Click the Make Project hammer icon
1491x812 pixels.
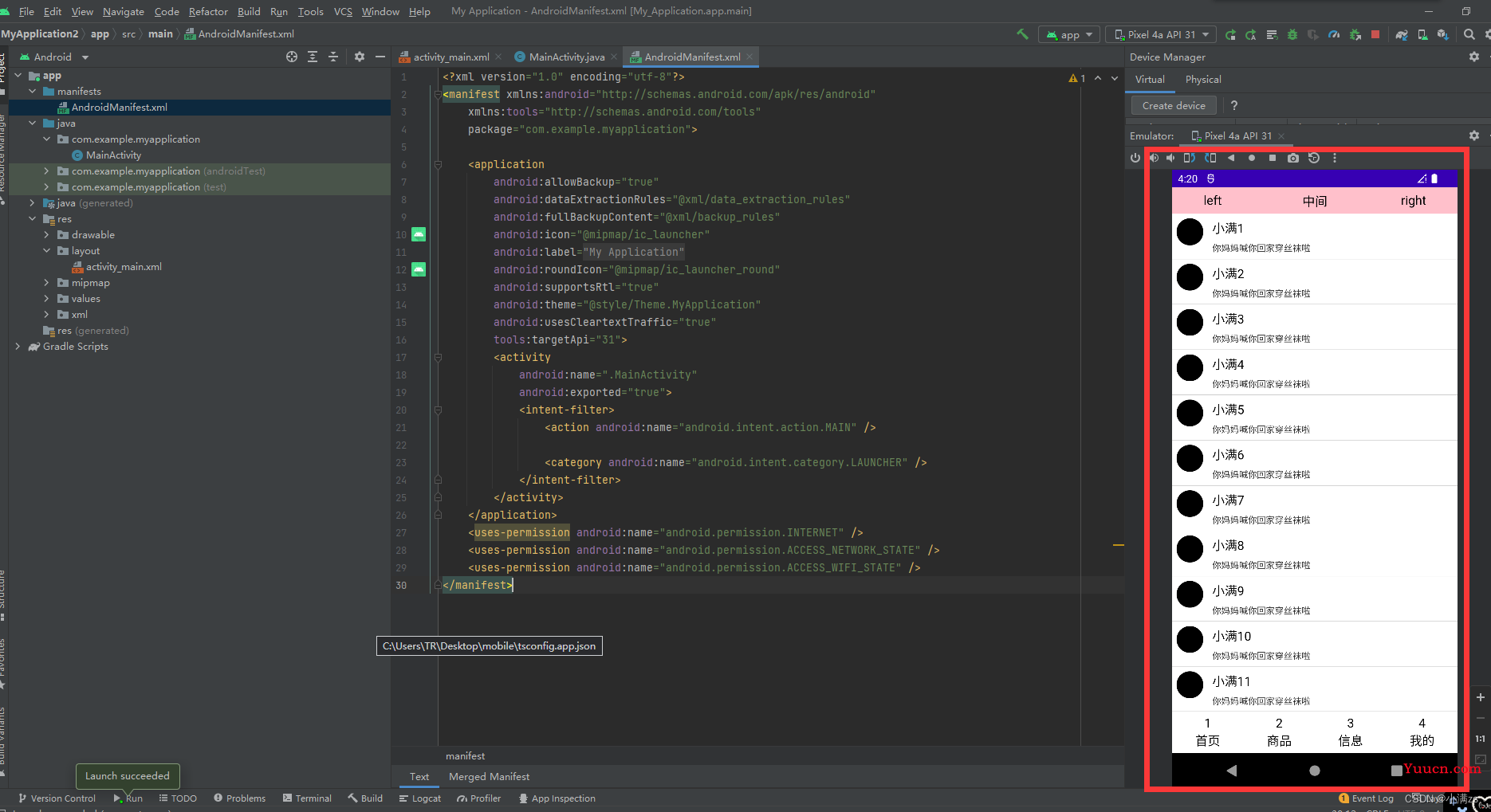click(x=1022, y=34)
